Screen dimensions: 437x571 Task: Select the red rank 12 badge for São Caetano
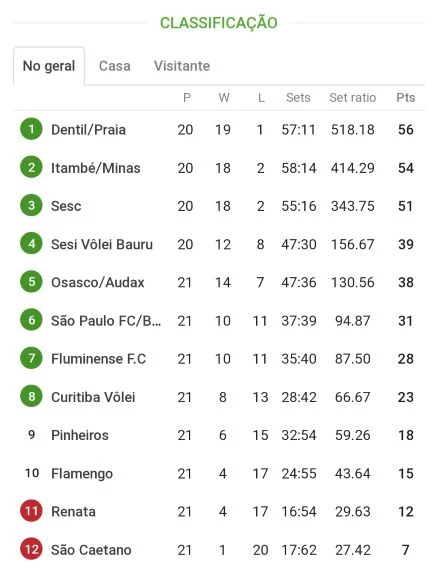tap(31, 549)
